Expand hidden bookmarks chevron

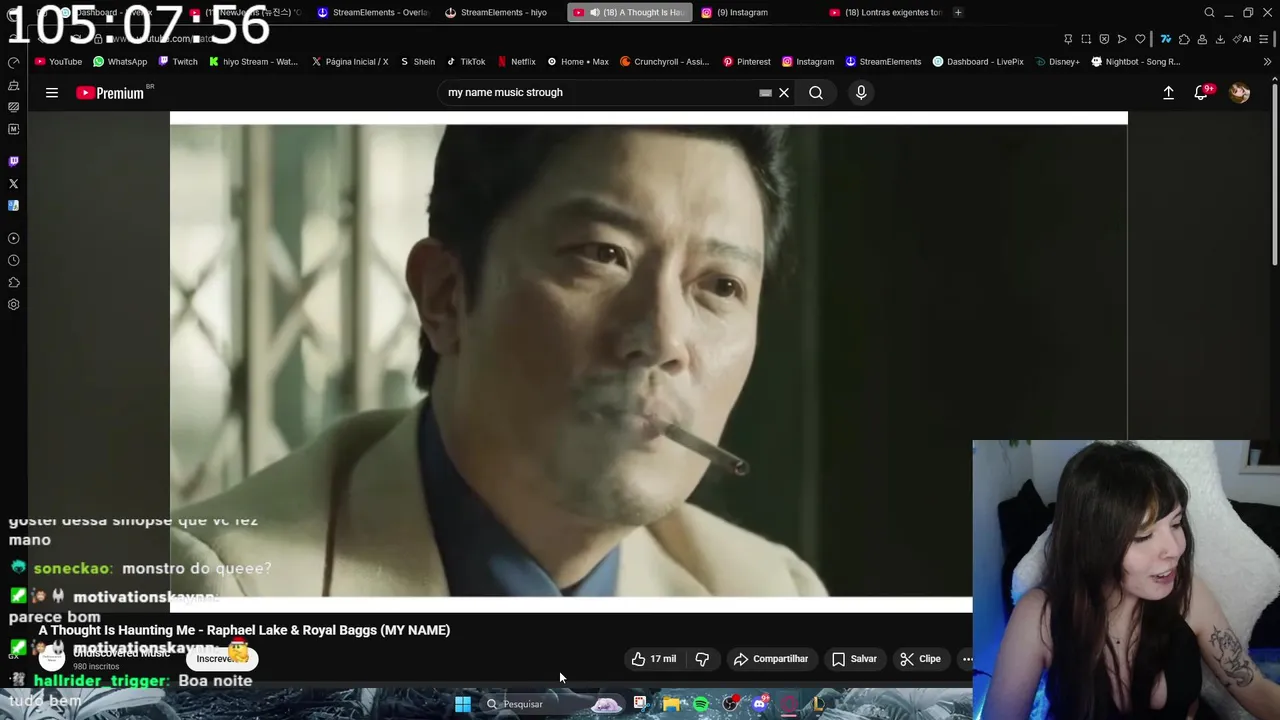pos(1266,62)
